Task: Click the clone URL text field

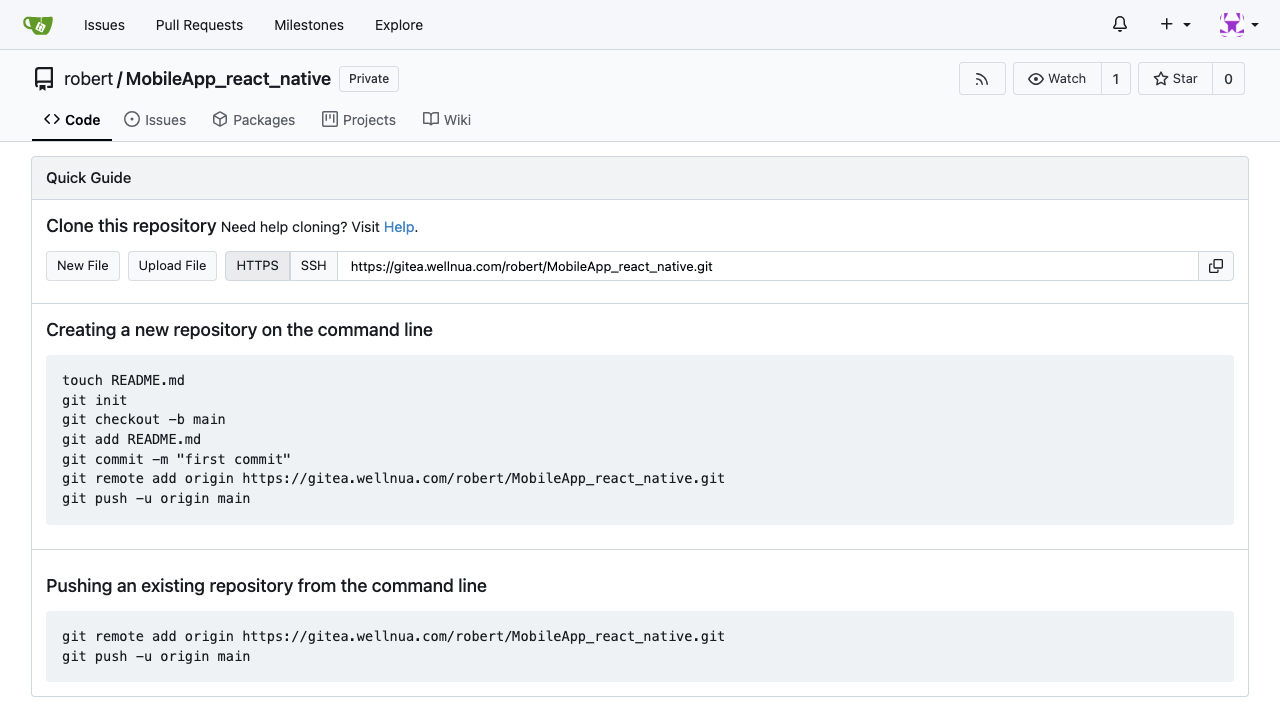Action: coord(767,266)
